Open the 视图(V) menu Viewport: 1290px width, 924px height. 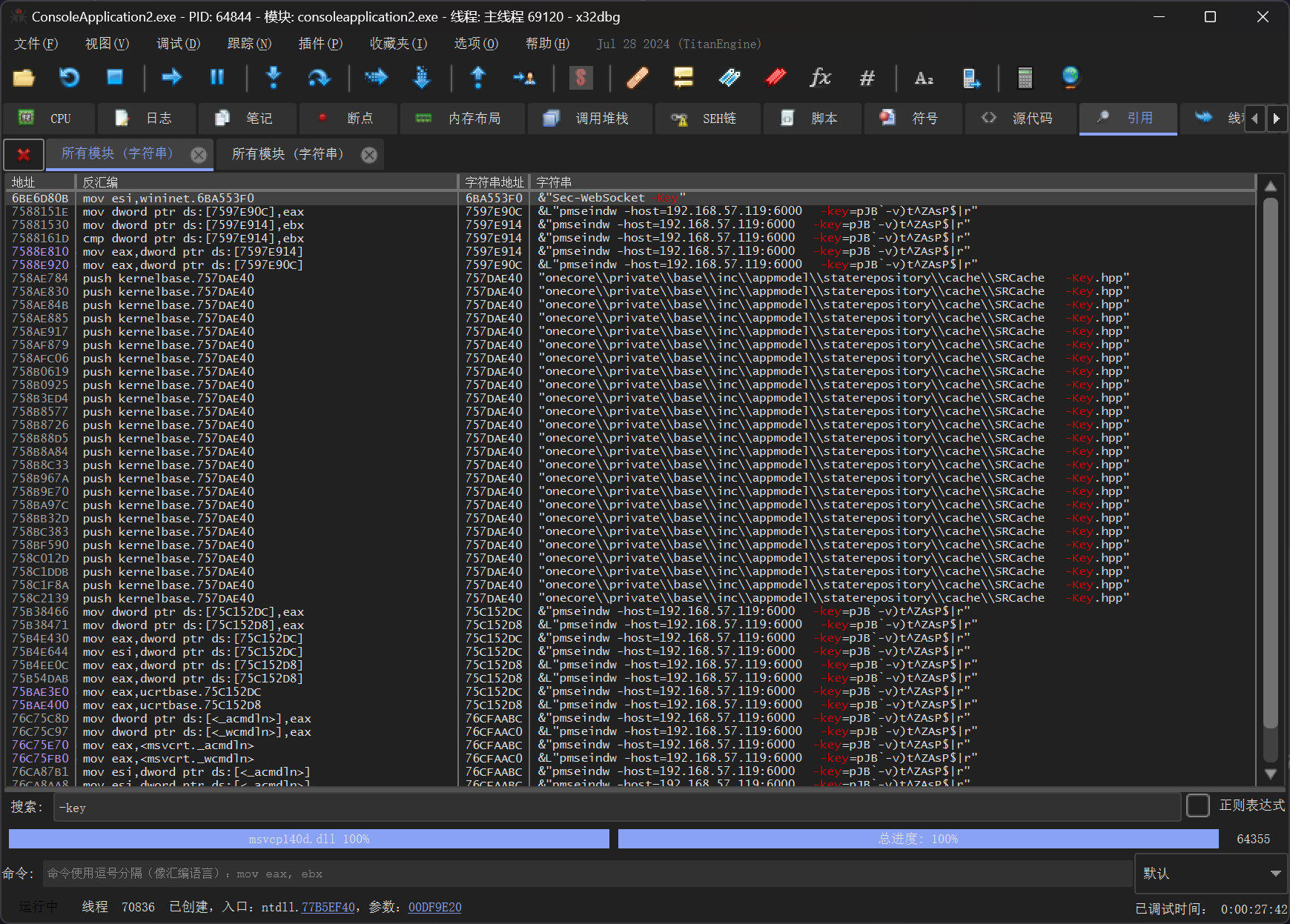[x=107, y=44]
